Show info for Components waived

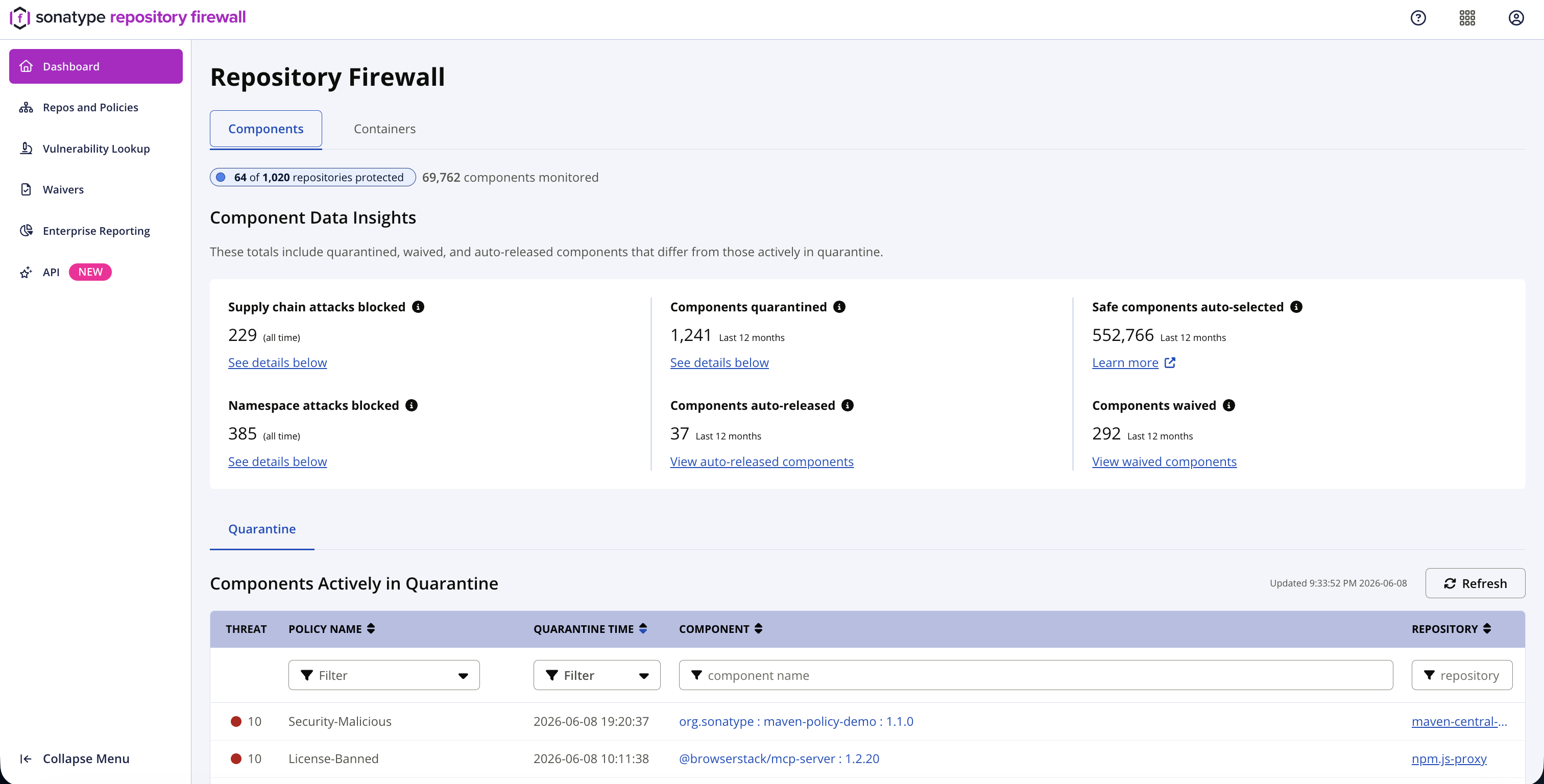click(1229, 406)
